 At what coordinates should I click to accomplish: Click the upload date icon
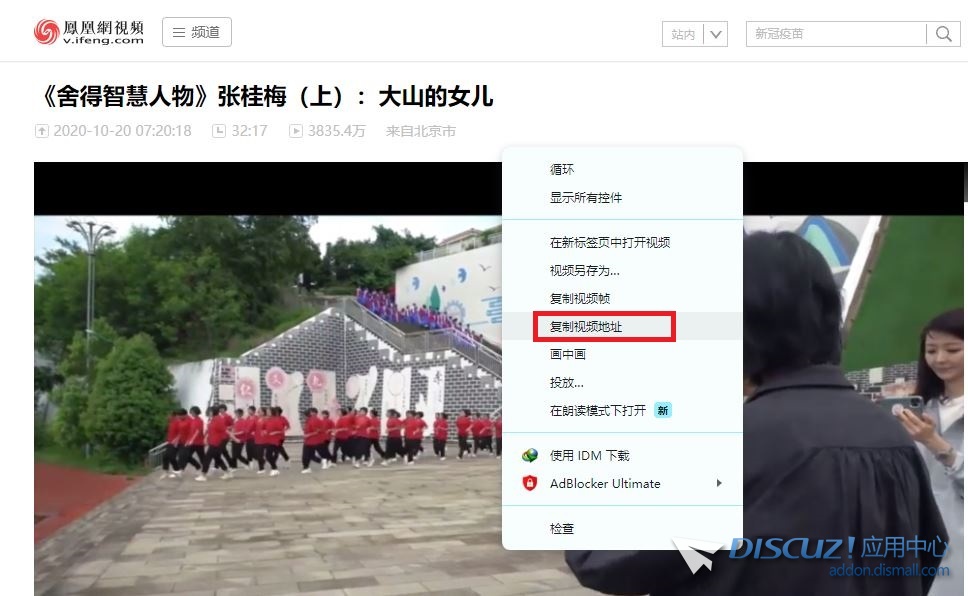42,131
